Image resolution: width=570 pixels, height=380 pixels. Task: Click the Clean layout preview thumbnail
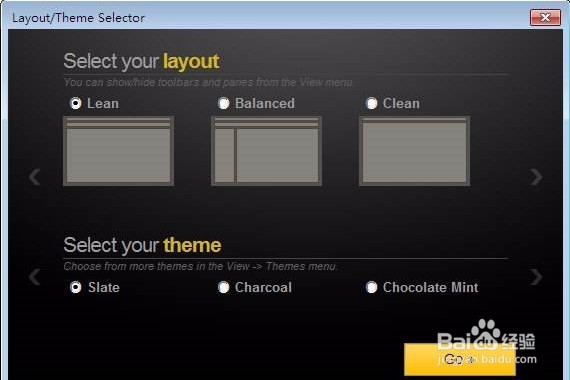414,151
